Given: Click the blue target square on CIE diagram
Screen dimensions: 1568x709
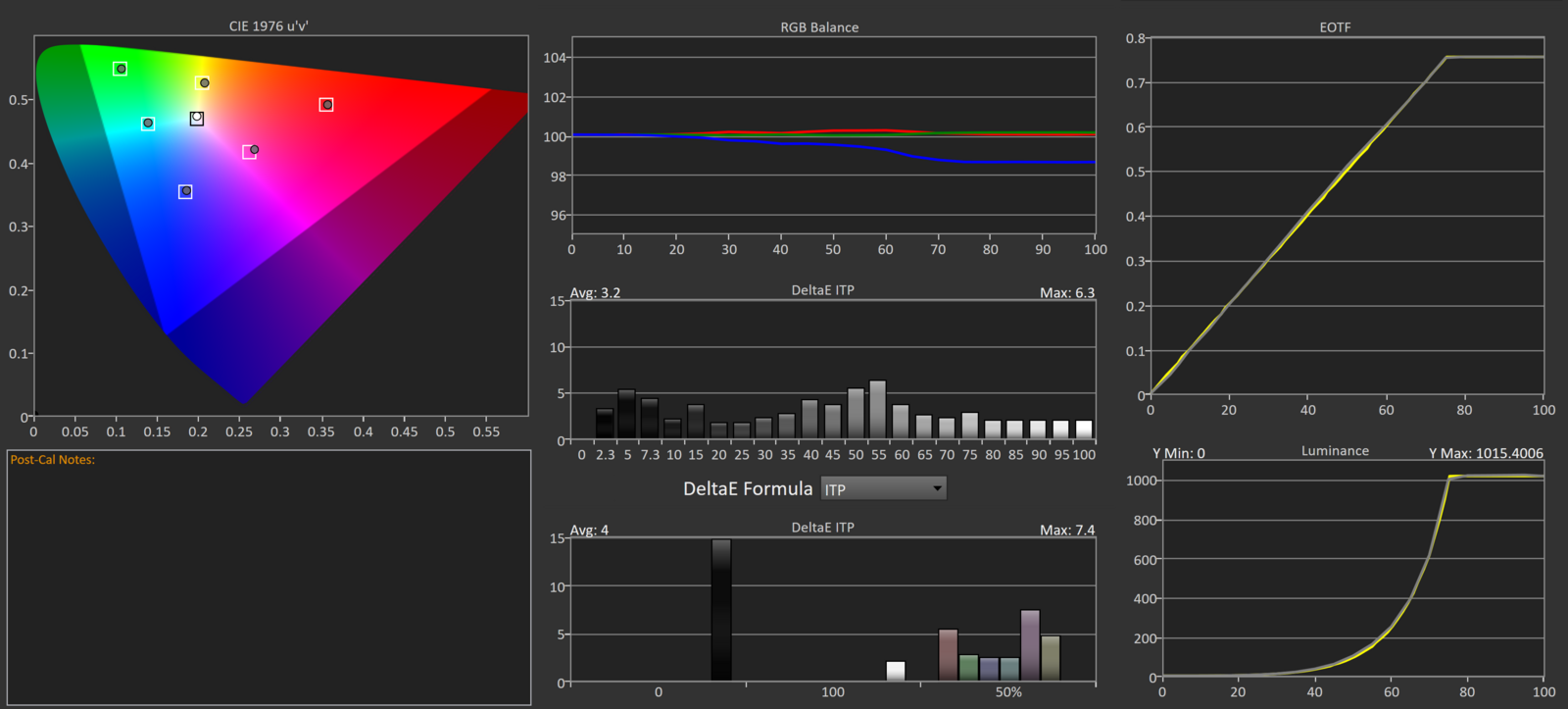Looking at the screenshot, I should click(x=185, y=191).
